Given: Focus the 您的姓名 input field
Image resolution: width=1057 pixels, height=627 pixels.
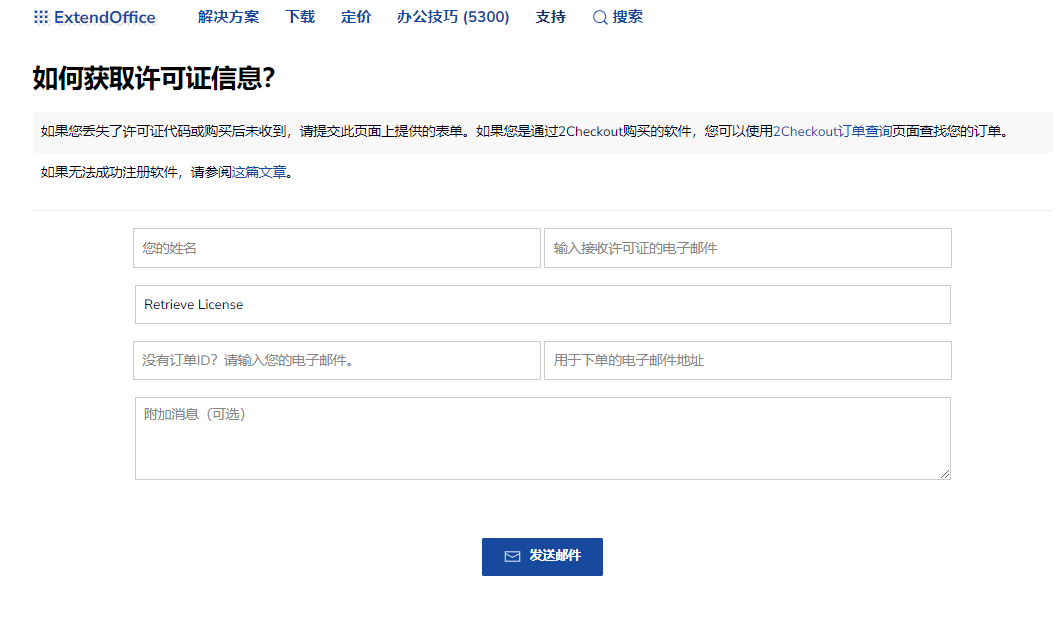Looking at the screenshot, I should (x=336, y=248).
